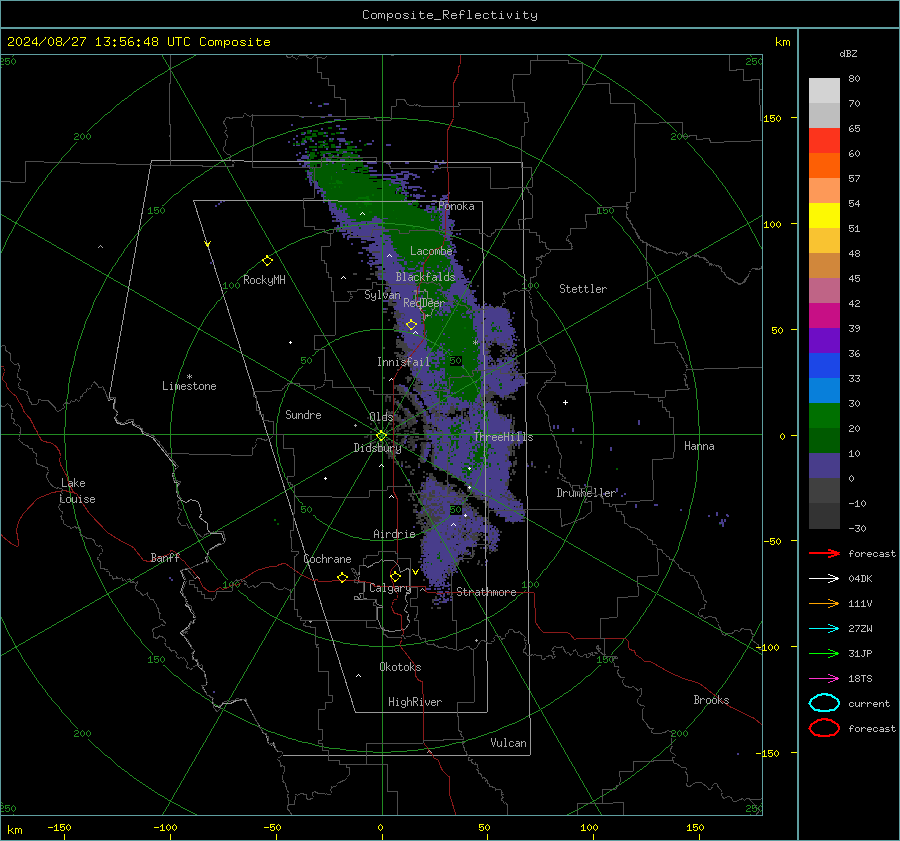The height and width of the screenshot is (841, 900).
Task: Click the Innisfail city label
Action: pyautogui.click(x=403, y=362)
